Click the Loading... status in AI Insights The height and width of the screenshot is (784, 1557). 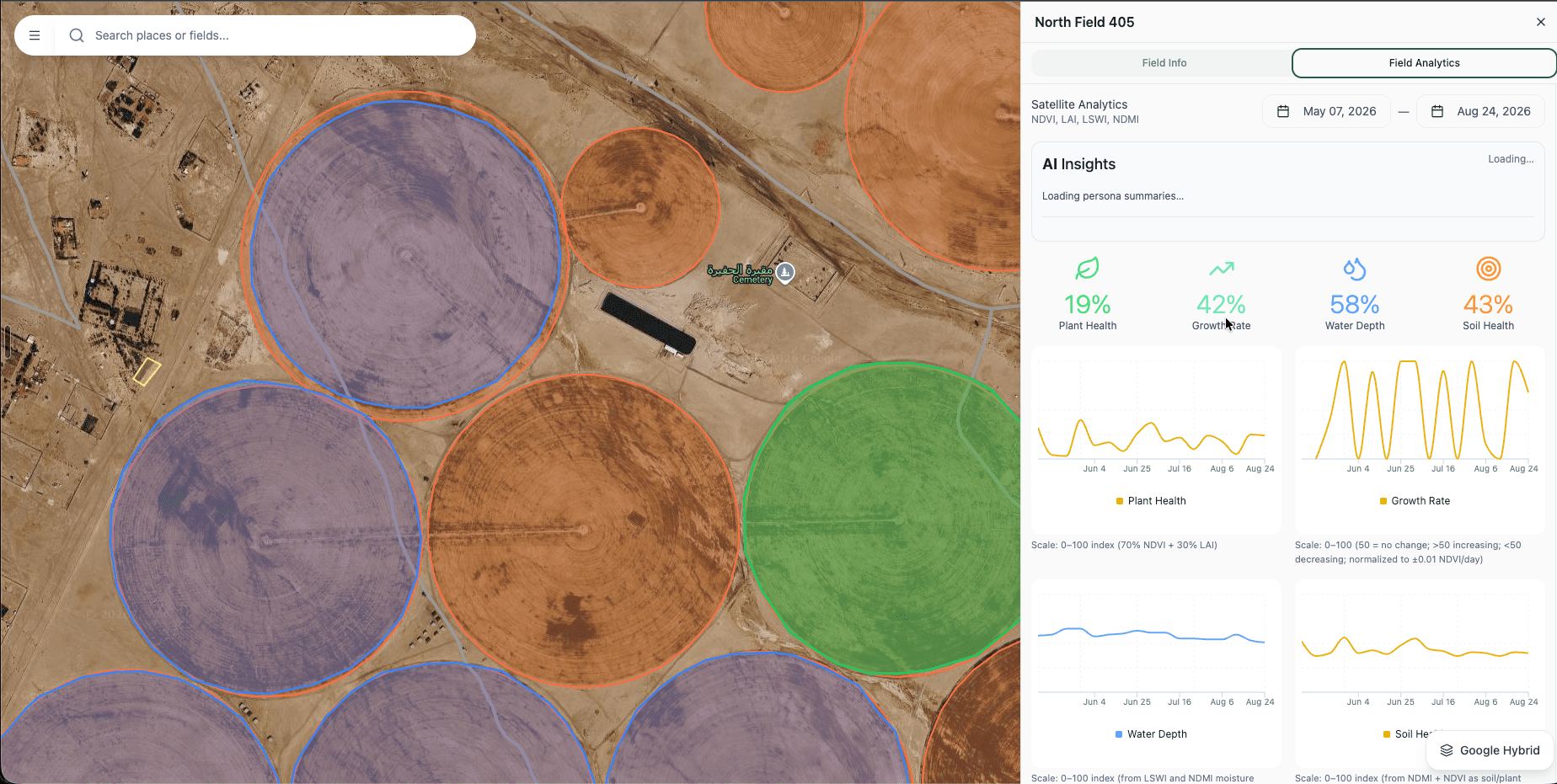(1511, 159)
